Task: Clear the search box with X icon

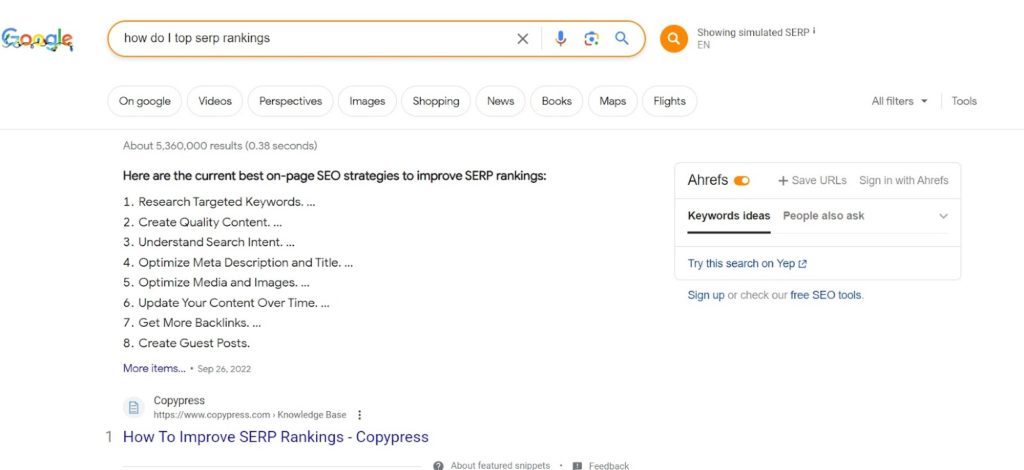Action: tap(522, 39)
